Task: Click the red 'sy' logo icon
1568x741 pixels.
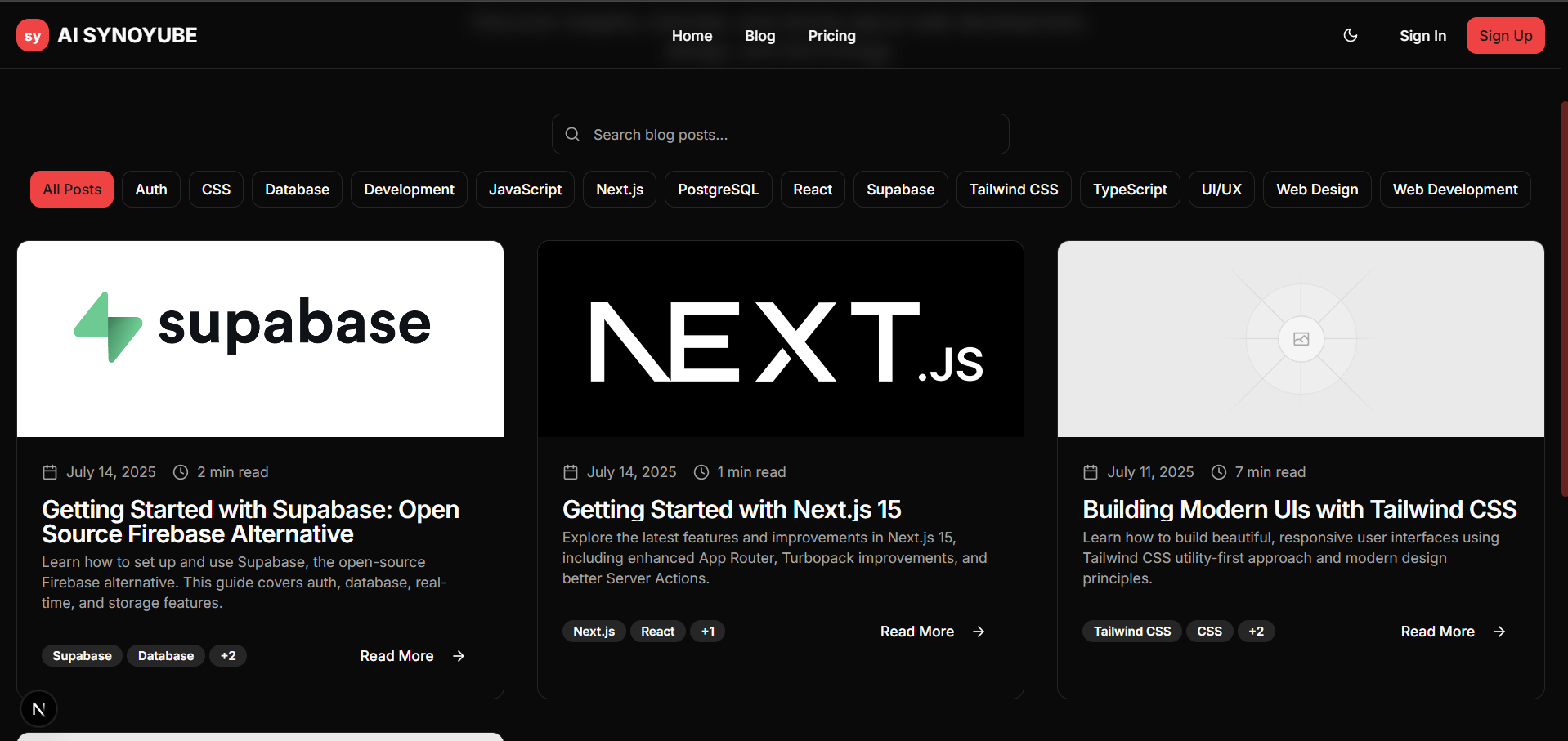Action: (33, 35)
